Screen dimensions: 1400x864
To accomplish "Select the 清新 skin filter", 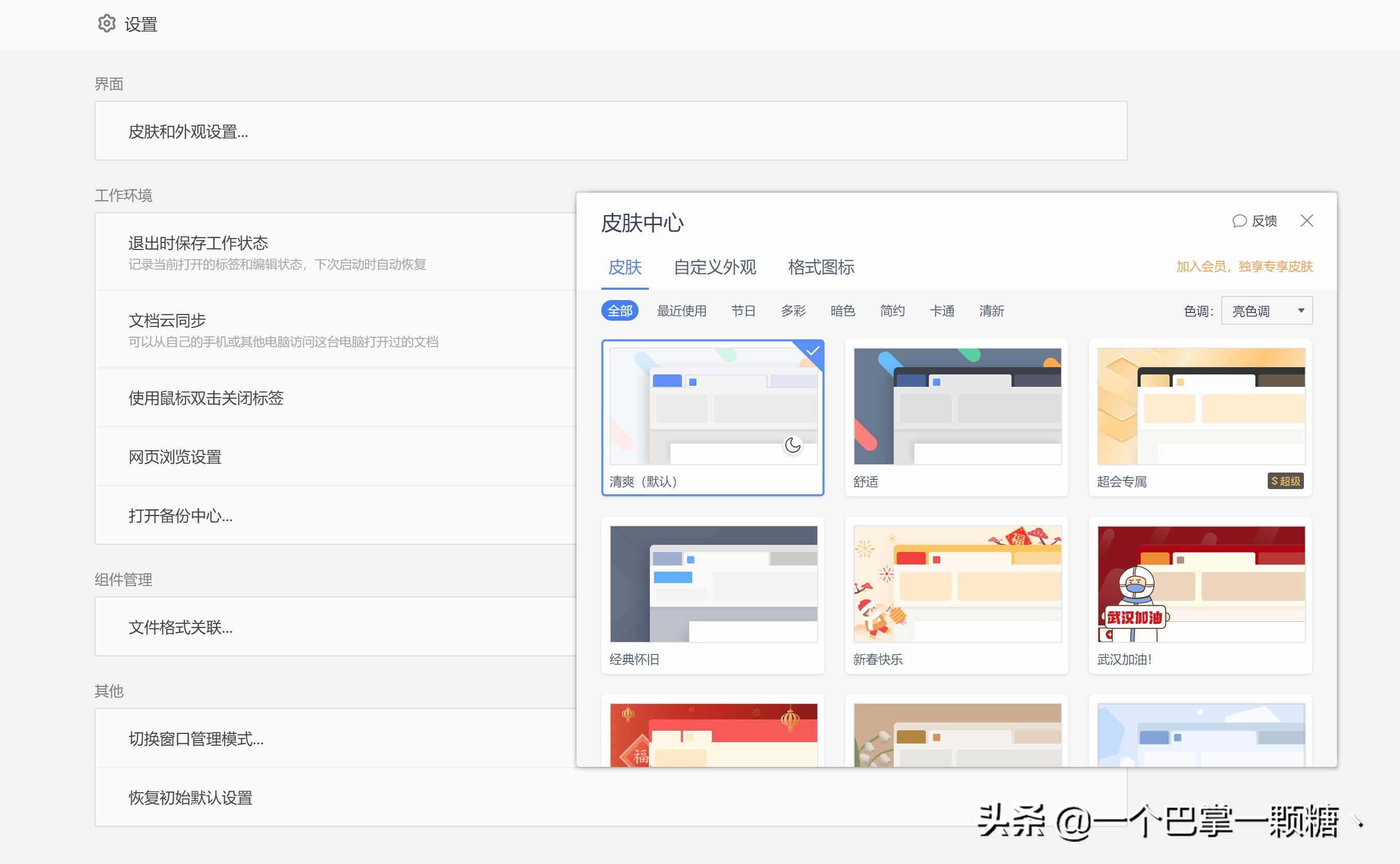I will click(991, 311).
